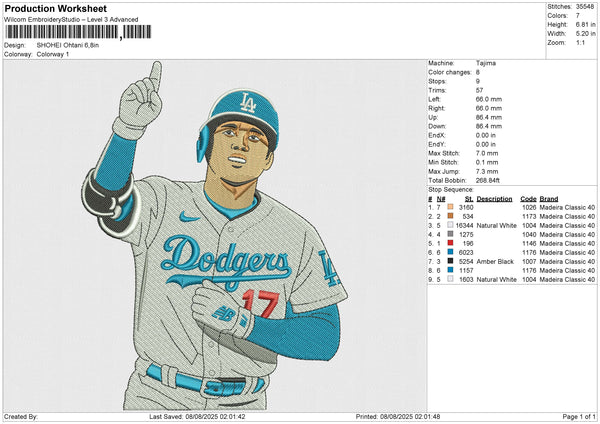The width and height of the screenshot is (600, 424).
Task: Click the Dodgers script on the jersey
Action: pyautogui.click(x=214, y=258)
